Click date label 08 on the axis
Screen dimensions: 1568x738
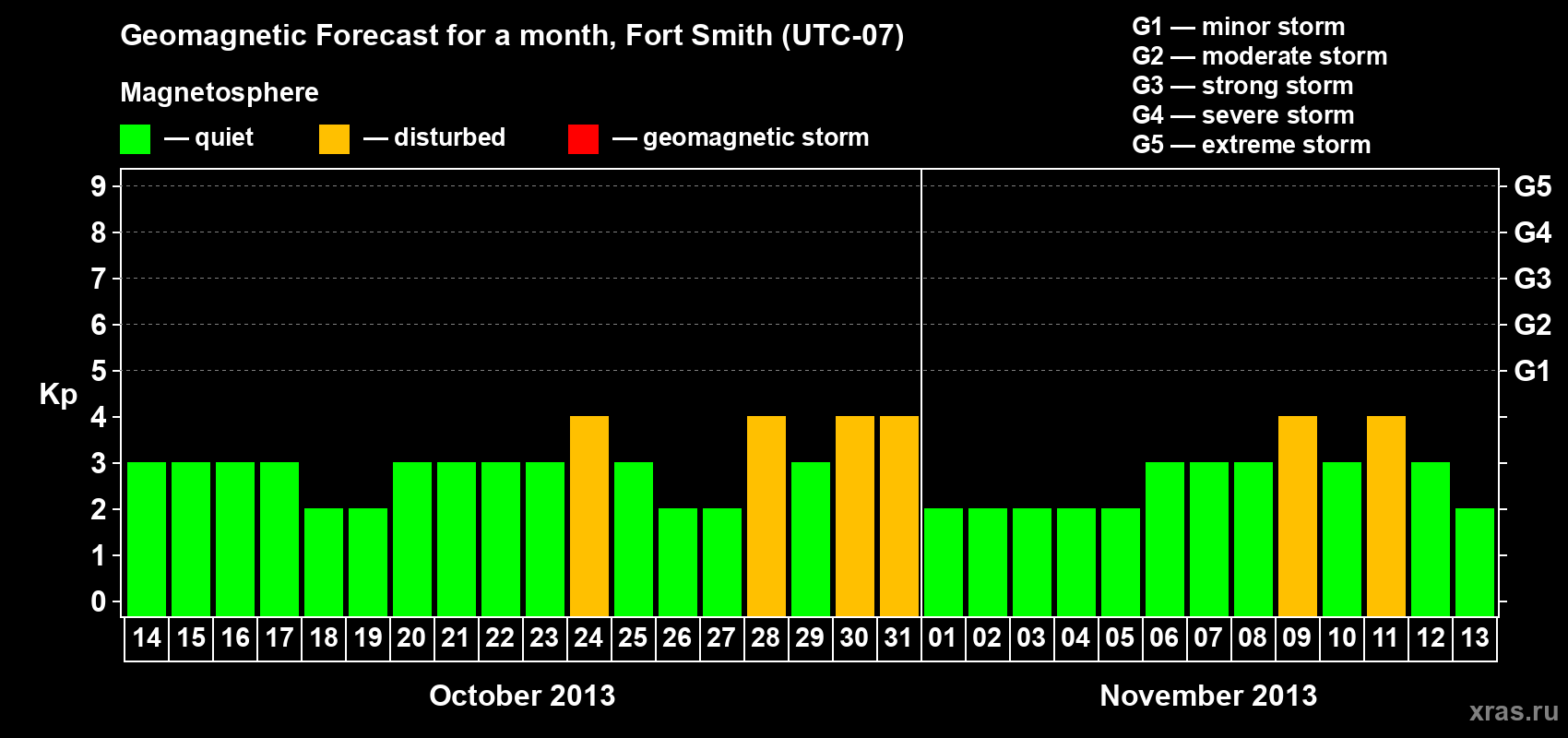pos(1253,637)
